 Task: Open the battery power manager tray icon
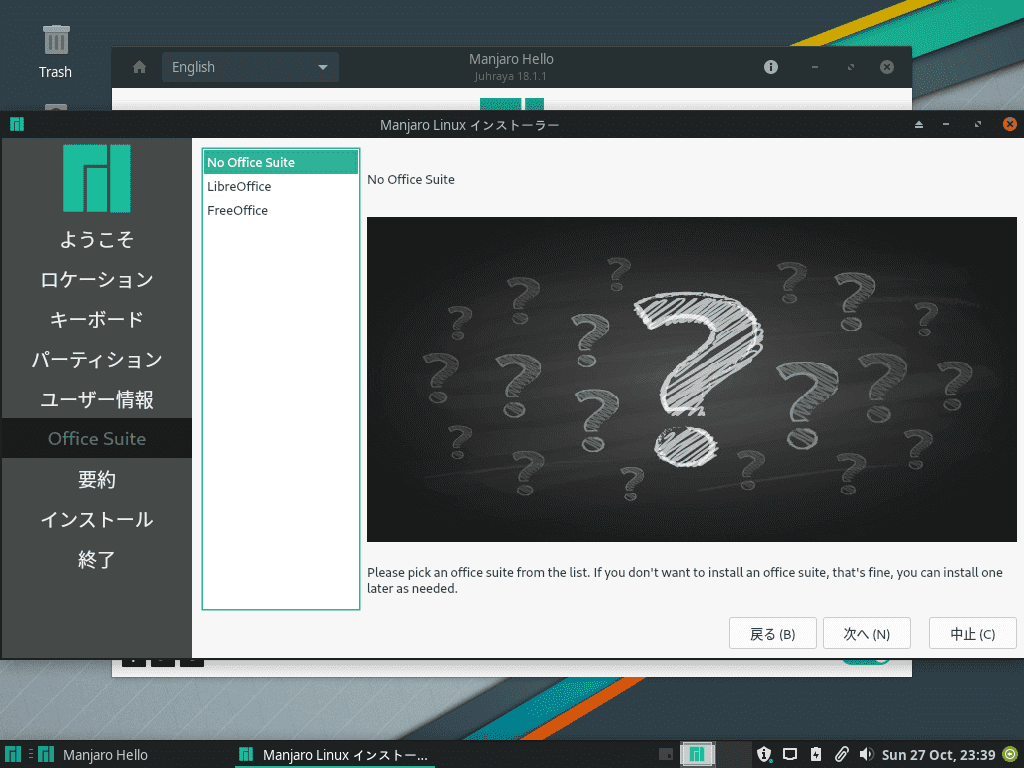click(815, 755)
